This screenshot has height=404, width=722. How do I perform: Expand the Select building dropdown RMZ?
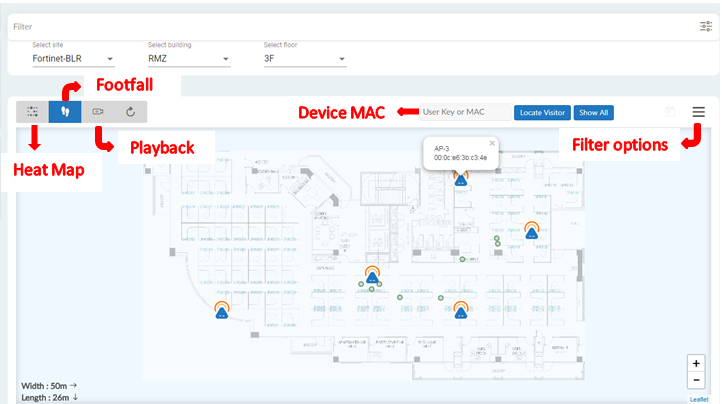point(189,59)
